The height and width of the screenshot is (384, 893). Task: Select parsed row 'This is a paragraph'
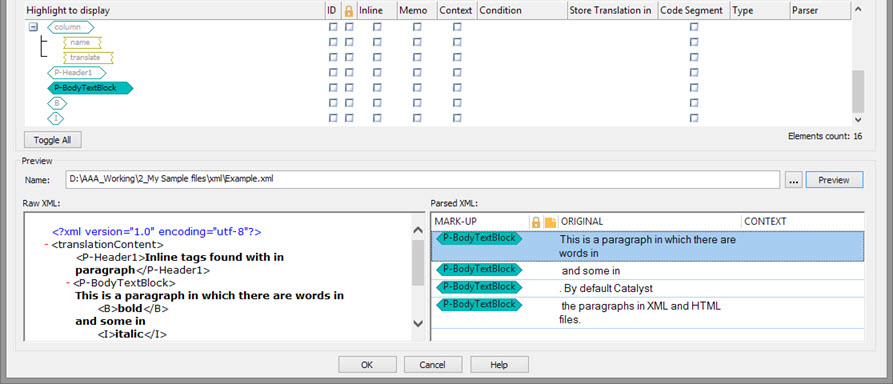click(x=648, y=246)
